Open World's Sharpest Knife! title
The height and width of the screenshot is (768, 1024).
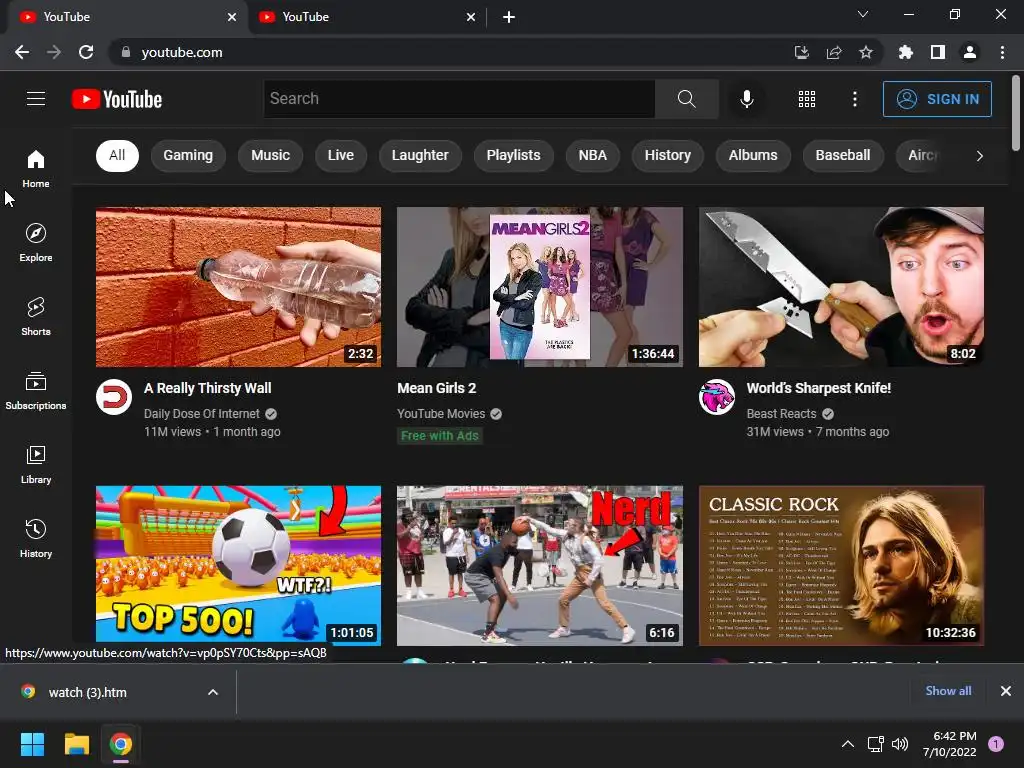819,388
